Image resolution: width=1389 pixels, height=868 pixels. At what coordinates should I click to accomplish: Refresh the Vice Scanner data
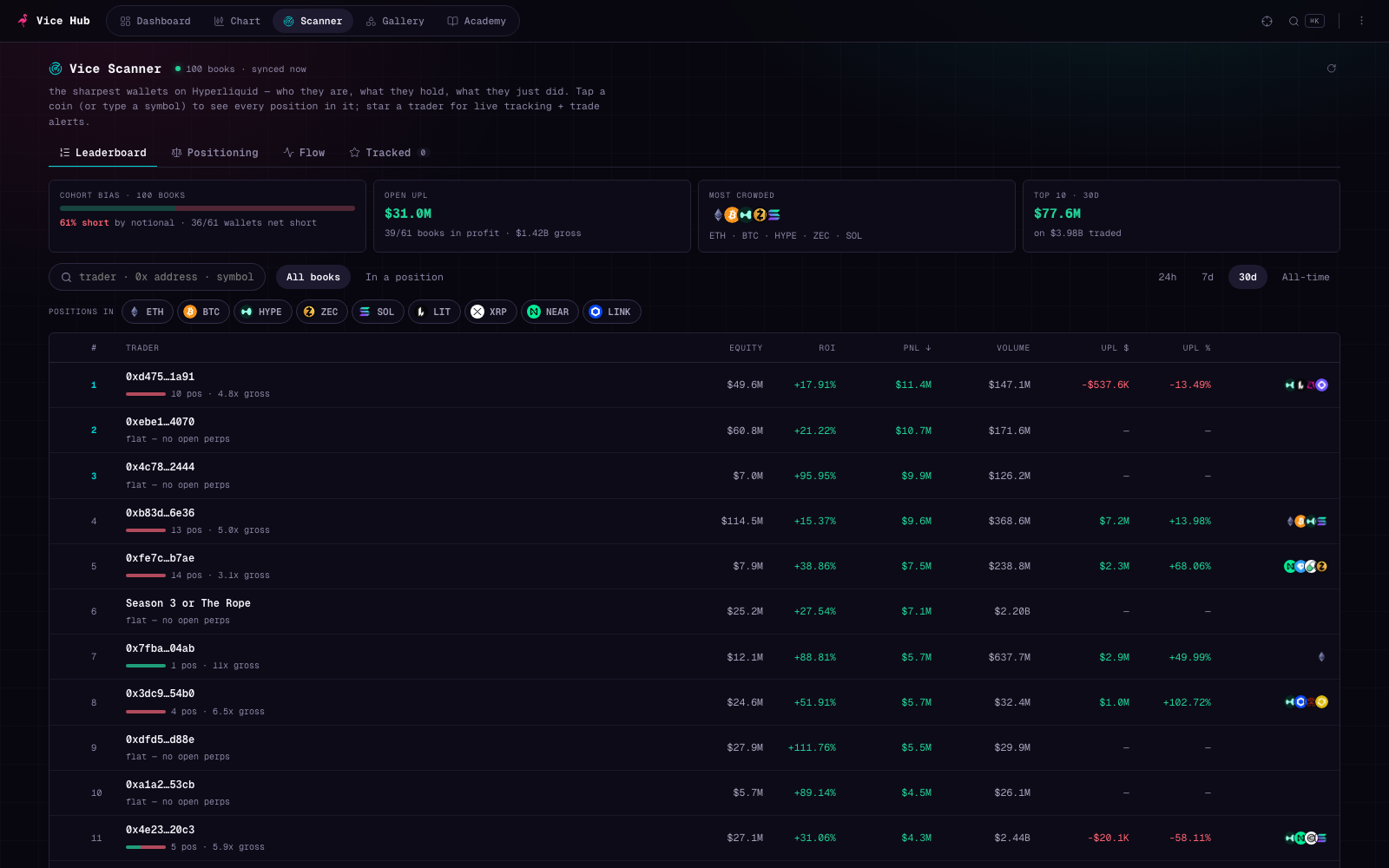coord(1331,69)
